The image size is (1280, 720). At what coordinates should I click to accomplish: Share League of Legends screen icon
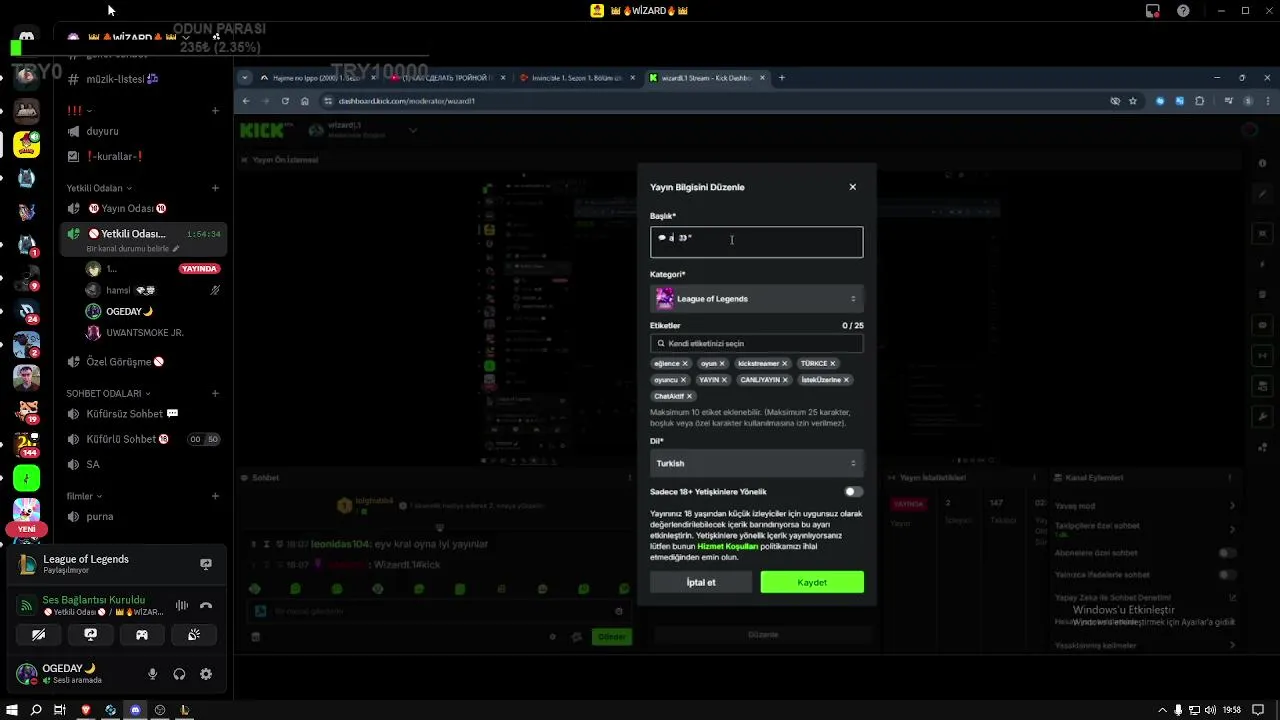click(206, 564)
